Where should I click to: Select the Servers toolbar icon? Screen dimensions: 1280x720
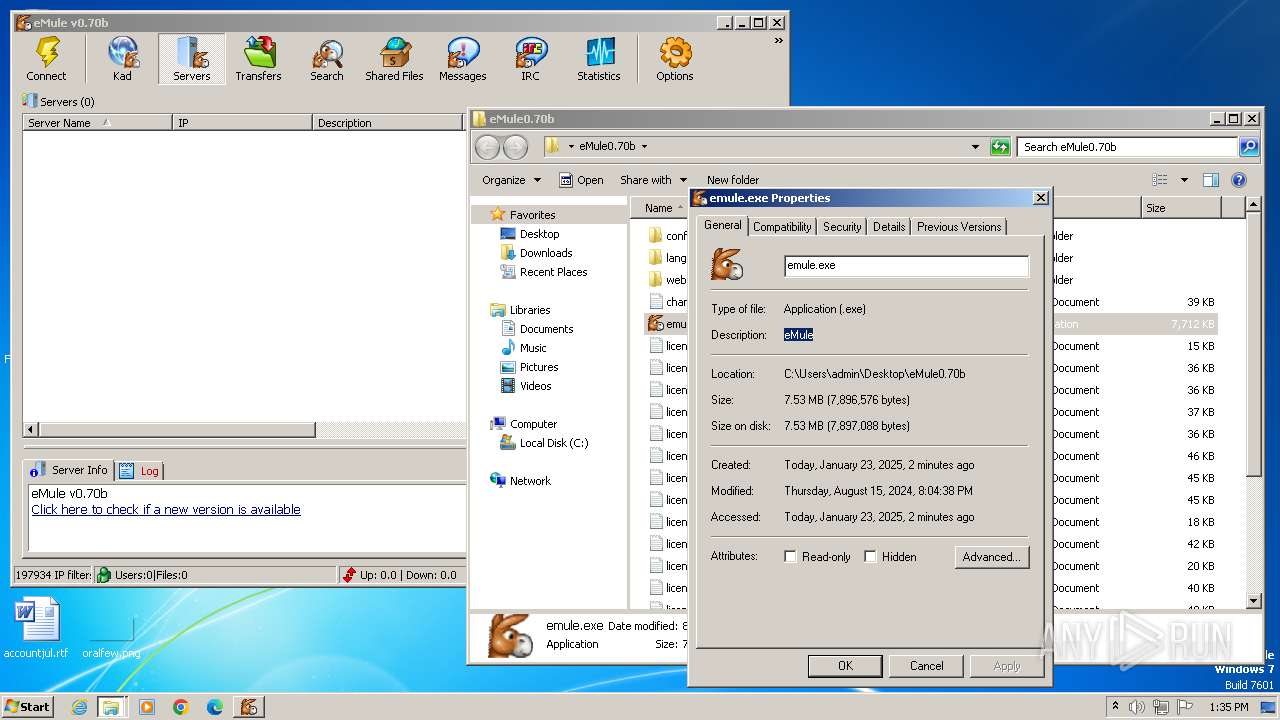pos(191,59)
